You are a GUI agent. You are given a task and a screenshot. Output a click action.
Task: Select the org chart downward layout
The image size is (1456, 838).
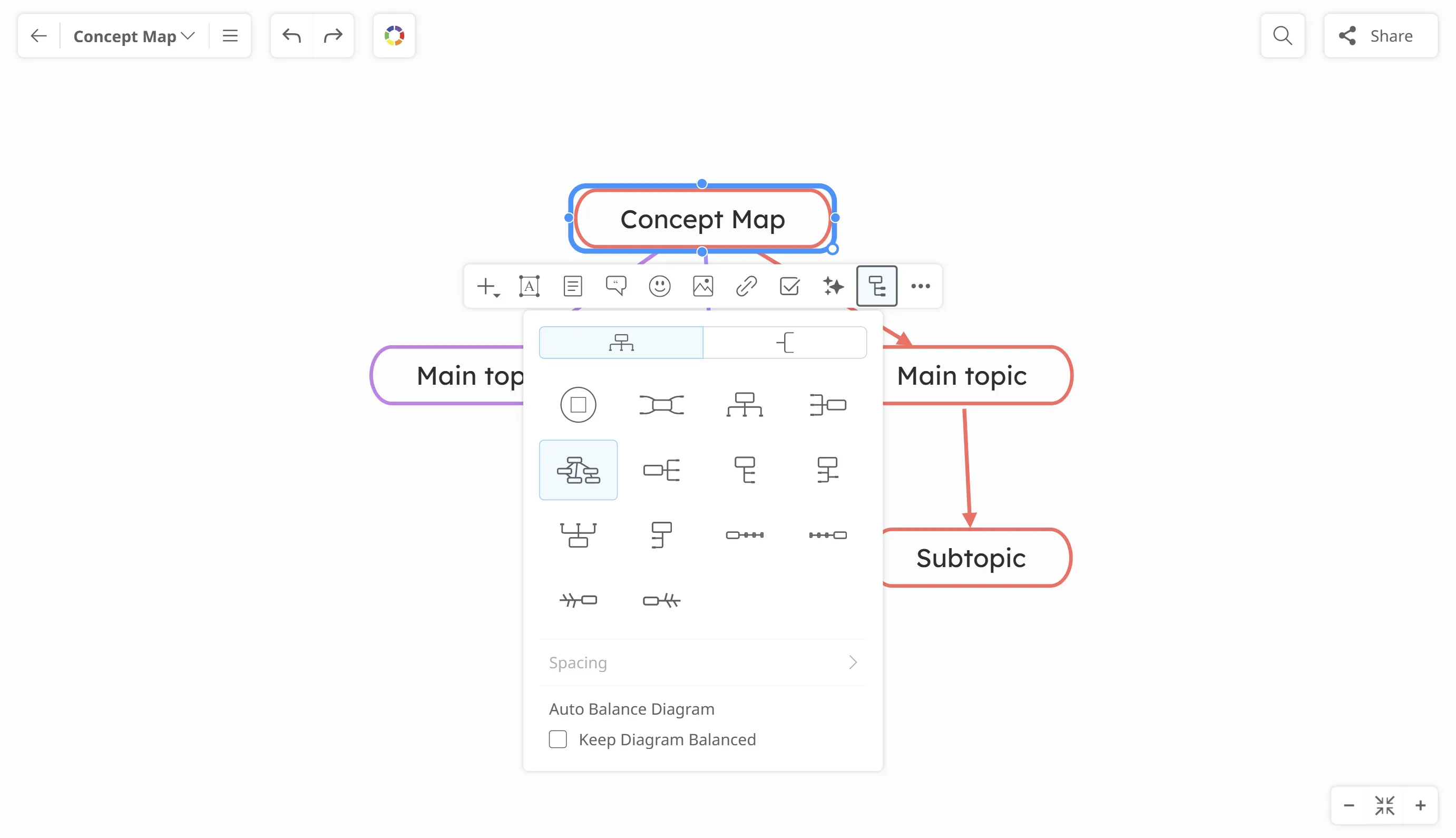point(745,405)
